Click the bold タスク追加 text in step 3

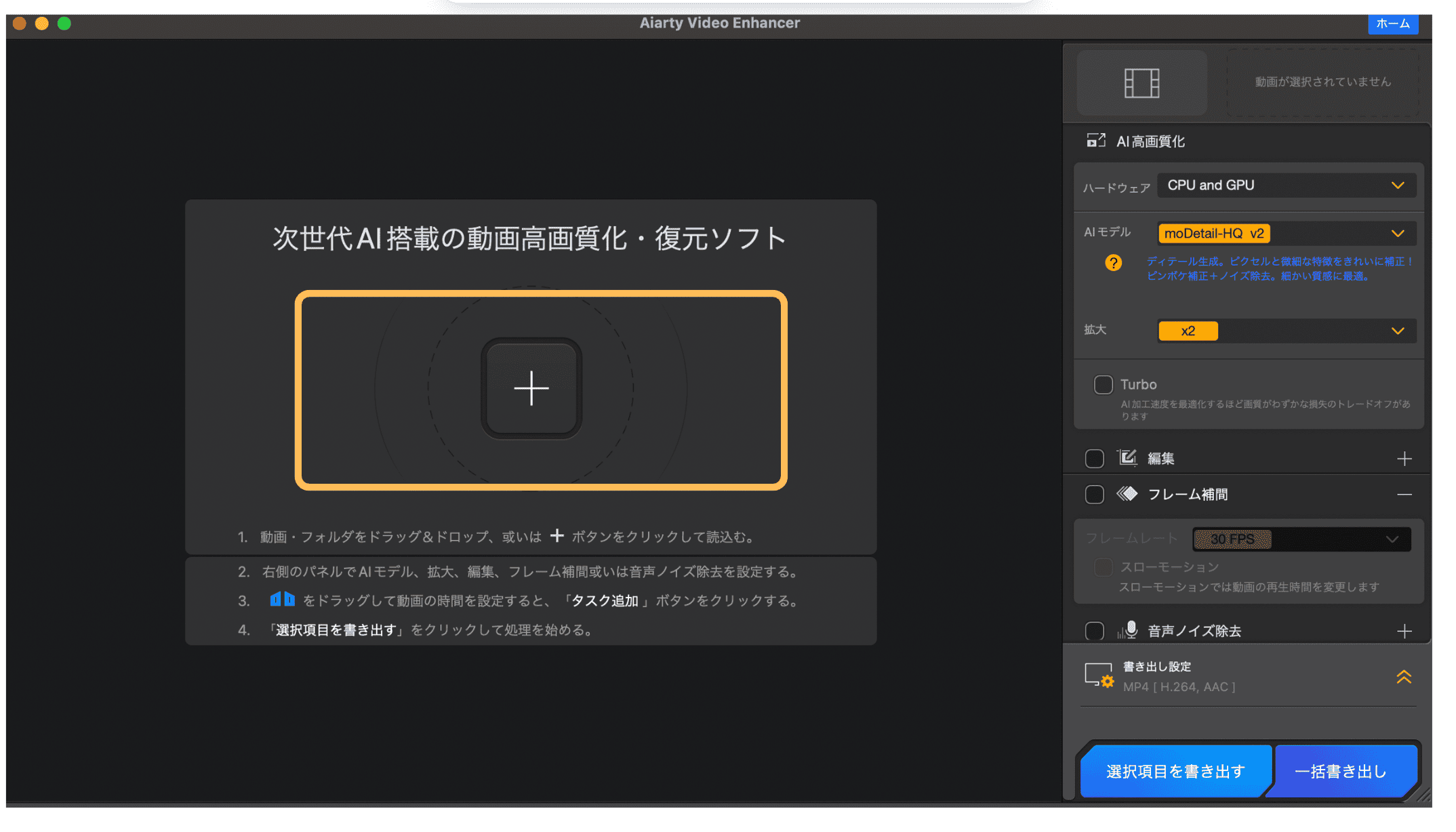(605, 600)
